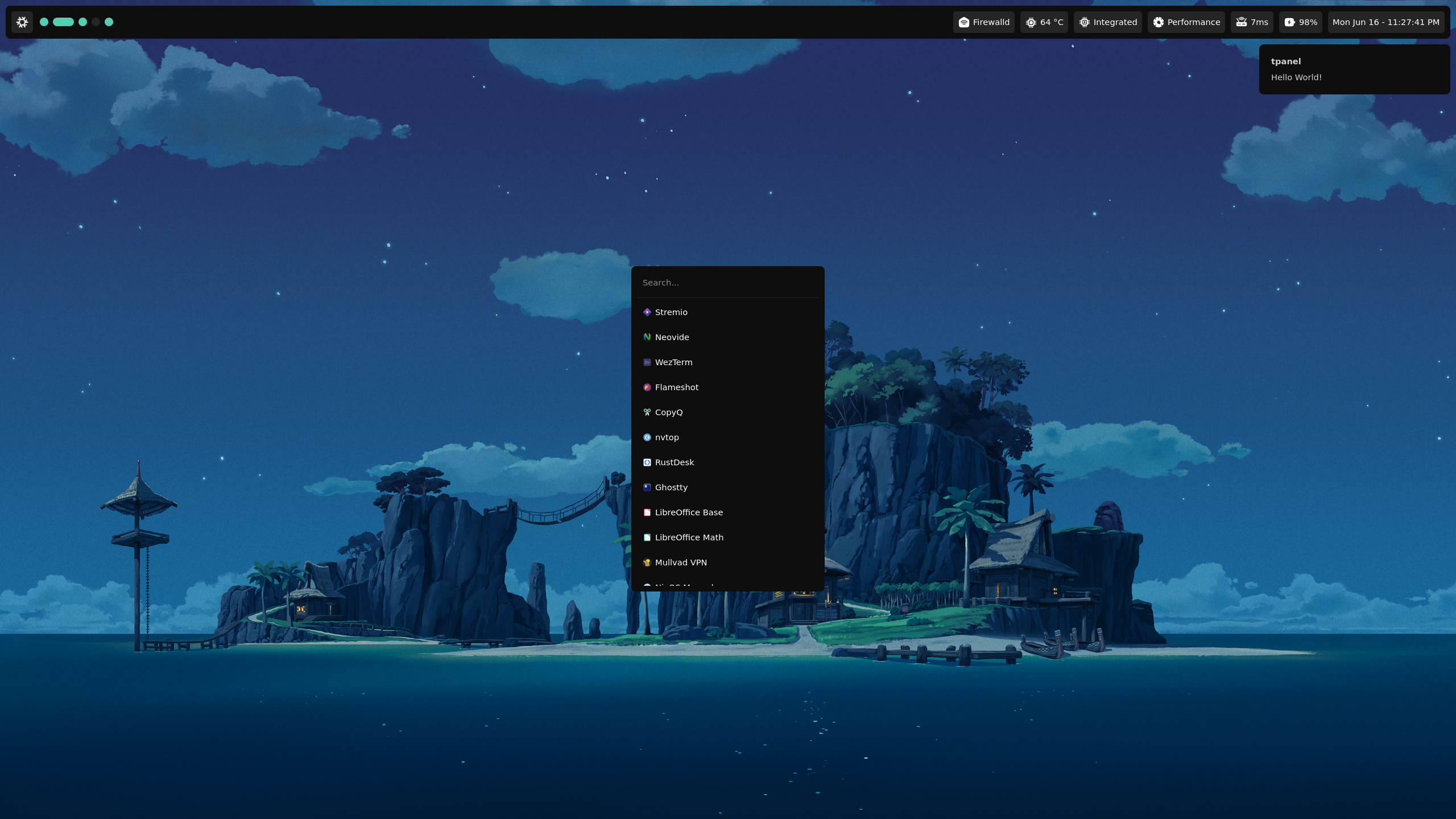The image size is (1456, 819).
Task: Open the gear launcher icon in top bar
Action: coord(22,22)
